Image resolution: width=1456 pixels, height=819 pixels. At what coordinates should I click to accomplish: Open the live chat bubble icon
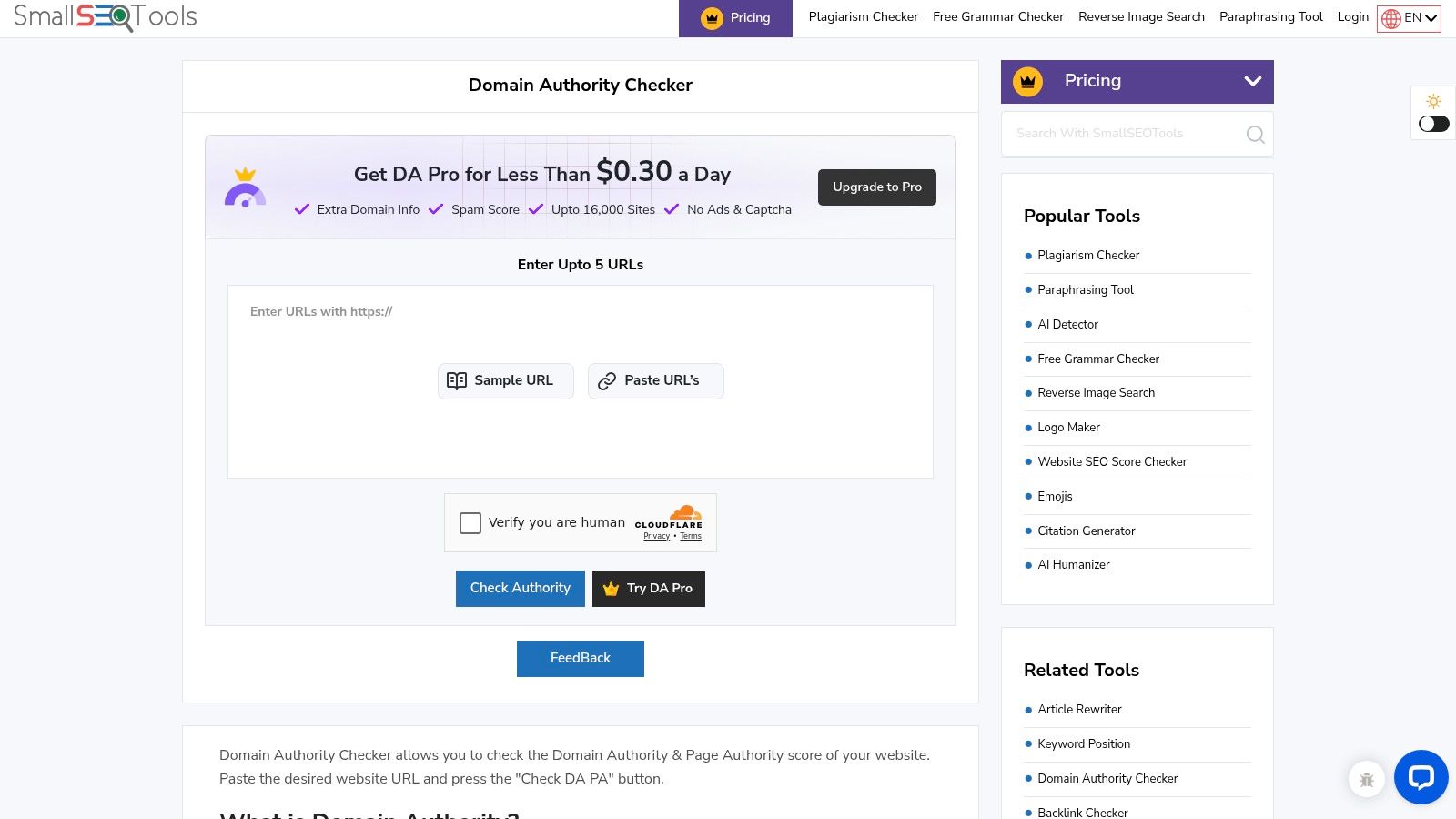[1421, 777]
